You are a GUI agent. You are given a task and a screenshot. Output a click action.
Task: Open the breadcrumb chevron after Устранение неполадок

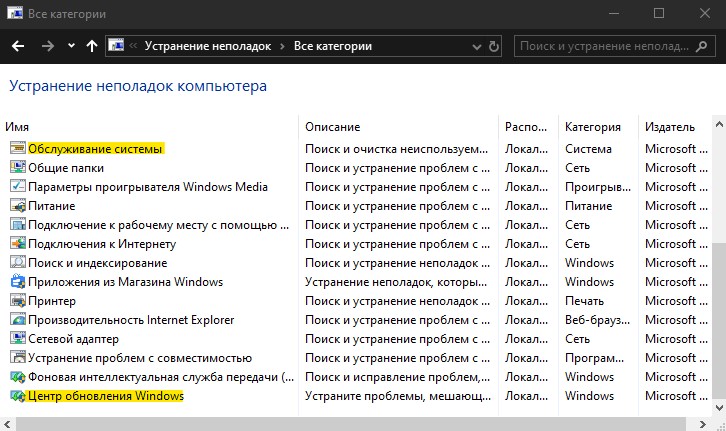point(282,46)
